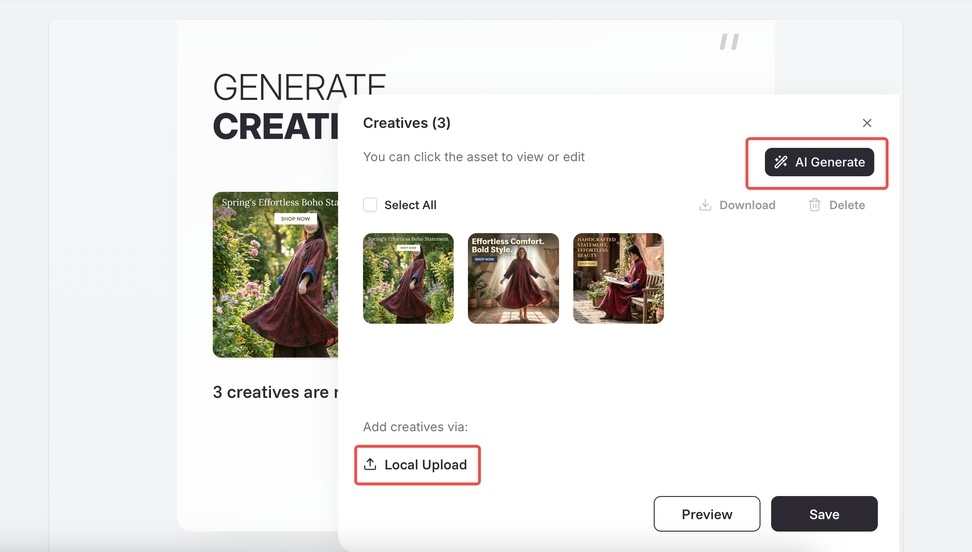Click the Select All text label
Image resolution: width=972 pixels, height=552 pixels.
coord(410,205)
